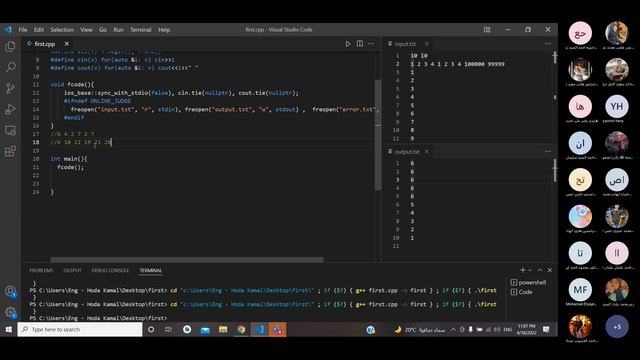Image resolution: width=640 pixels, height=360 pixels.
Task: Open Remote Explorer view
Action: [10, 131]
